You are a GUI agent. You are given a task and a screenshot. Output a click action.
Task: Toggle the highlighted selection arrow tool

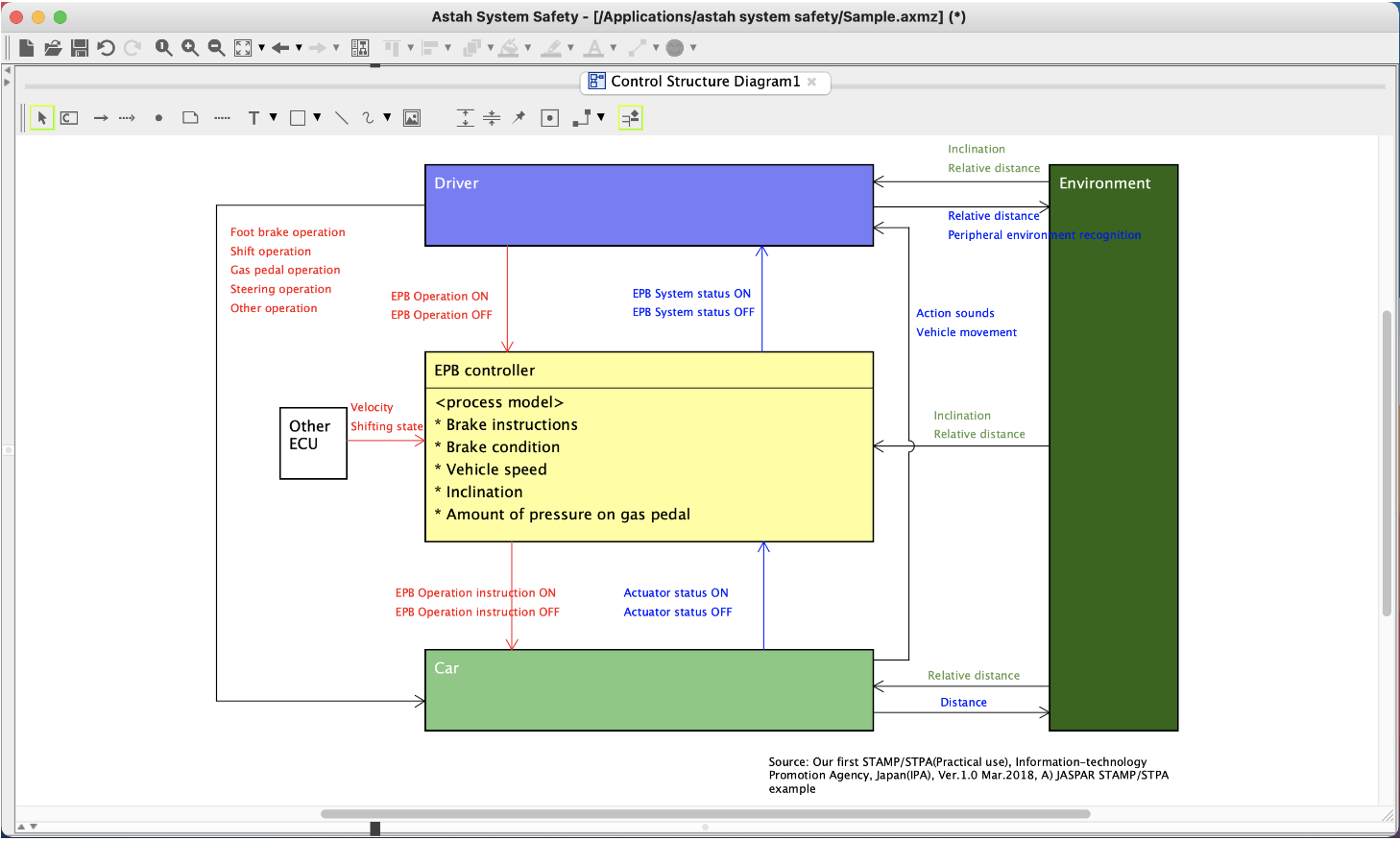point(41,117)
